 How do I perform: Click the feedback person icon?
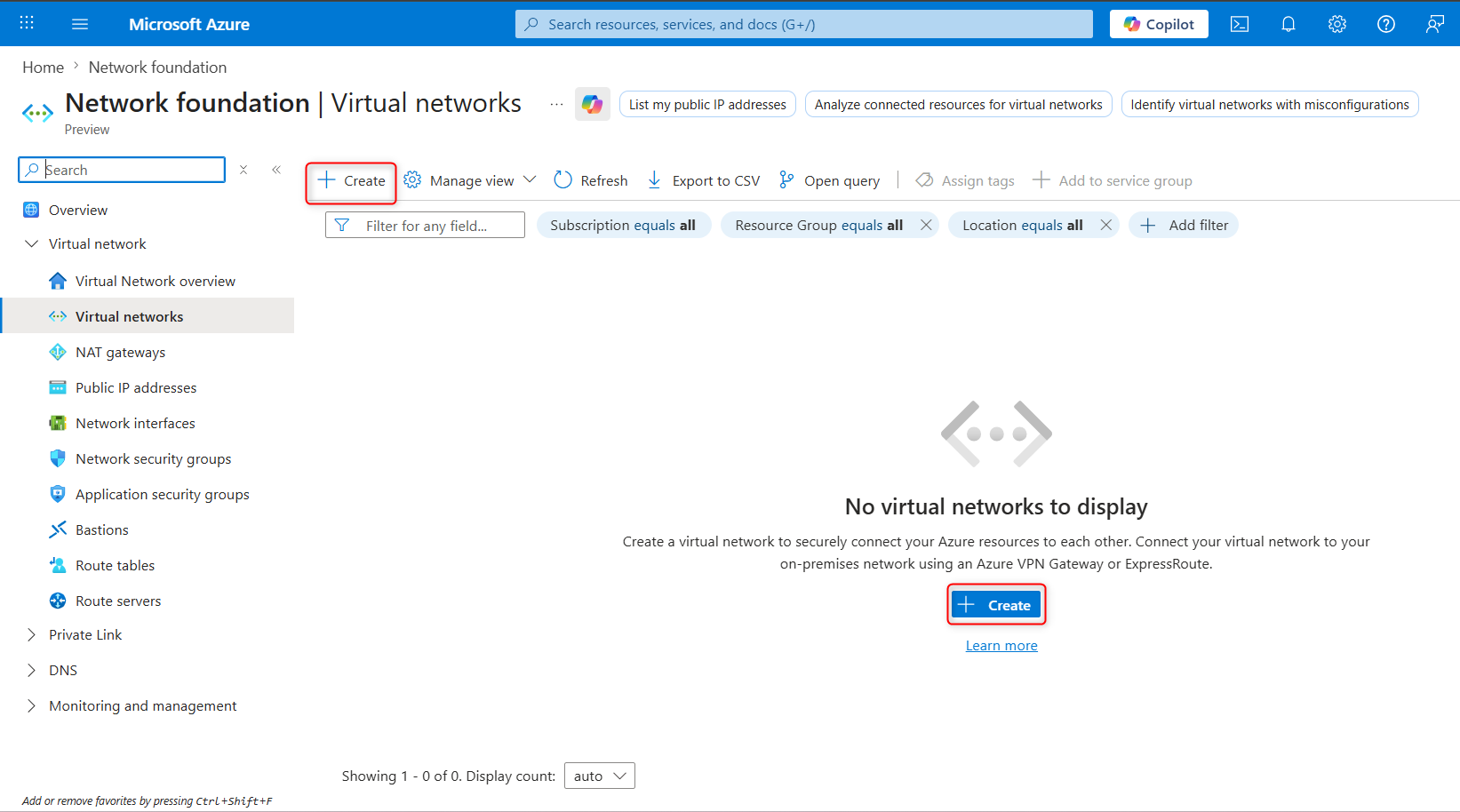click(1434, 24)
